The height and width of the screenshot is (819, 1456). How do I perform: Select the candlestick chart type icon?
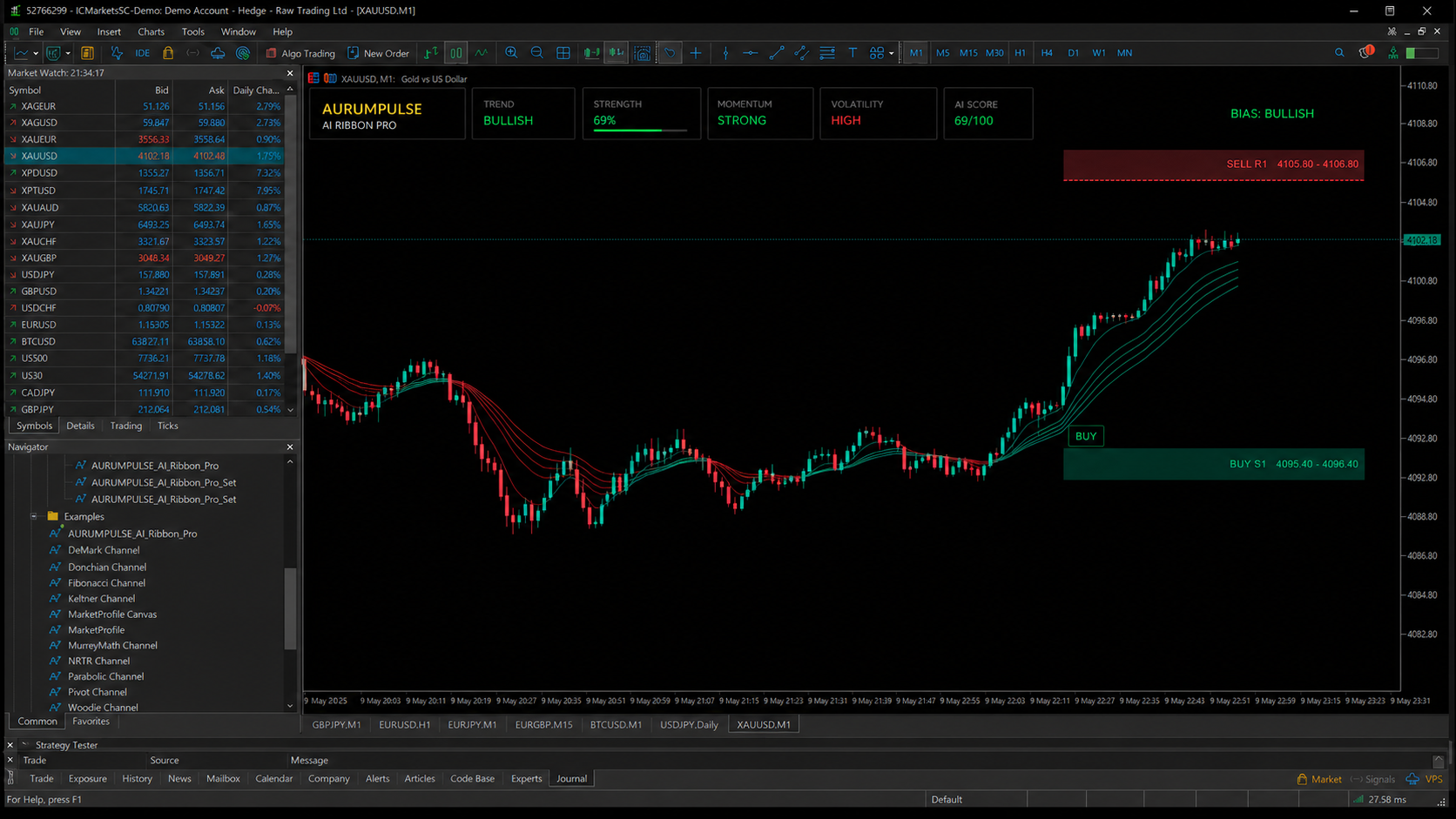[456, 53]
